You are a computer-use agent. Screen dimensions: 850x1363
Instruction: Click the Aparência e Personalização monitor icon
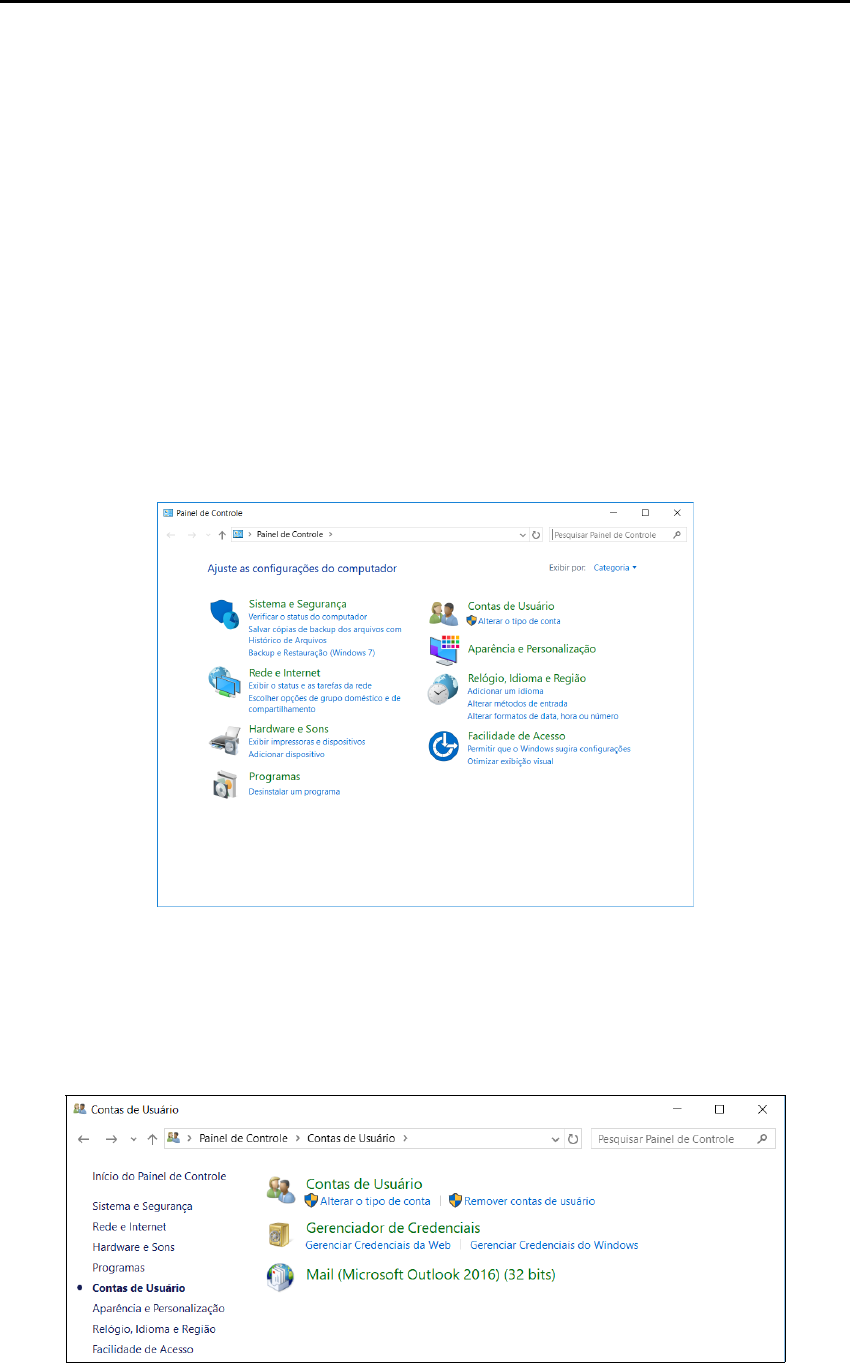pos(443,650)
